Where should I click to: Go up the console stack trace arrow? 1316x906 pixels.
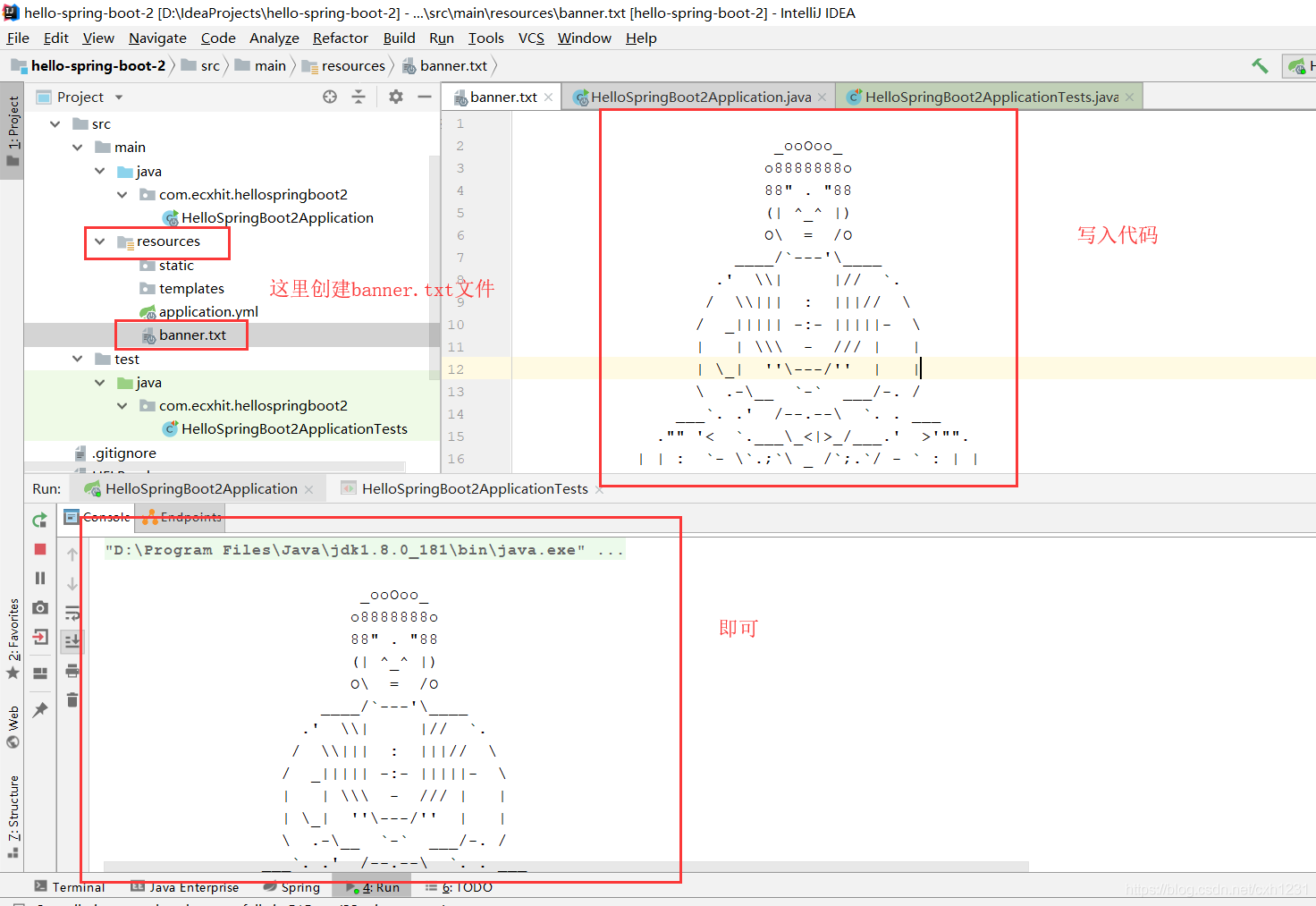pyautogui.click(x=72, y=555)
